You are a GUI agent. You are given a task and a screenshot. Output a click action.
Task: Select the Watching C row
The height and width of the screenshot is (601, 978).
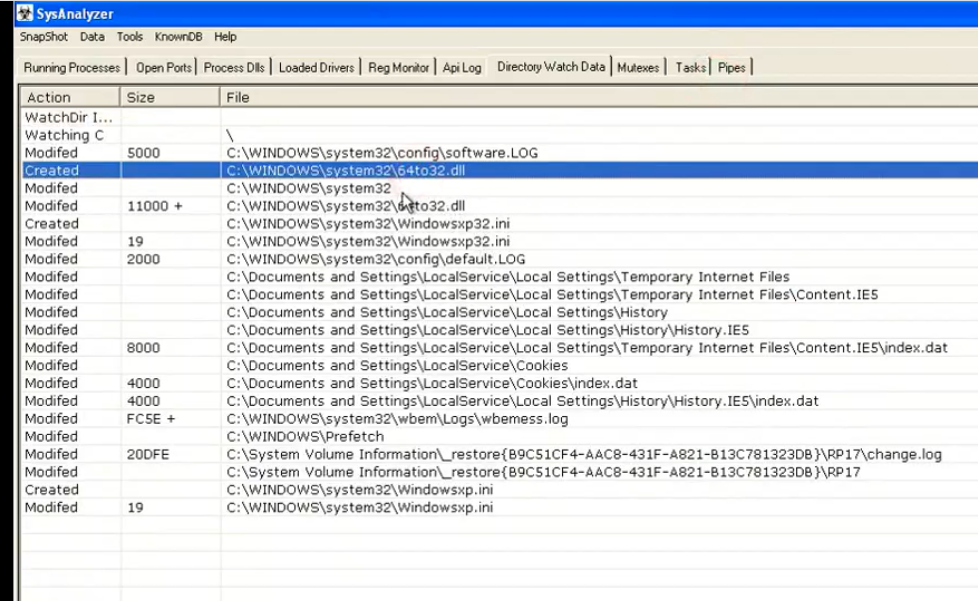pyautogui.click(x=500, y=135)
